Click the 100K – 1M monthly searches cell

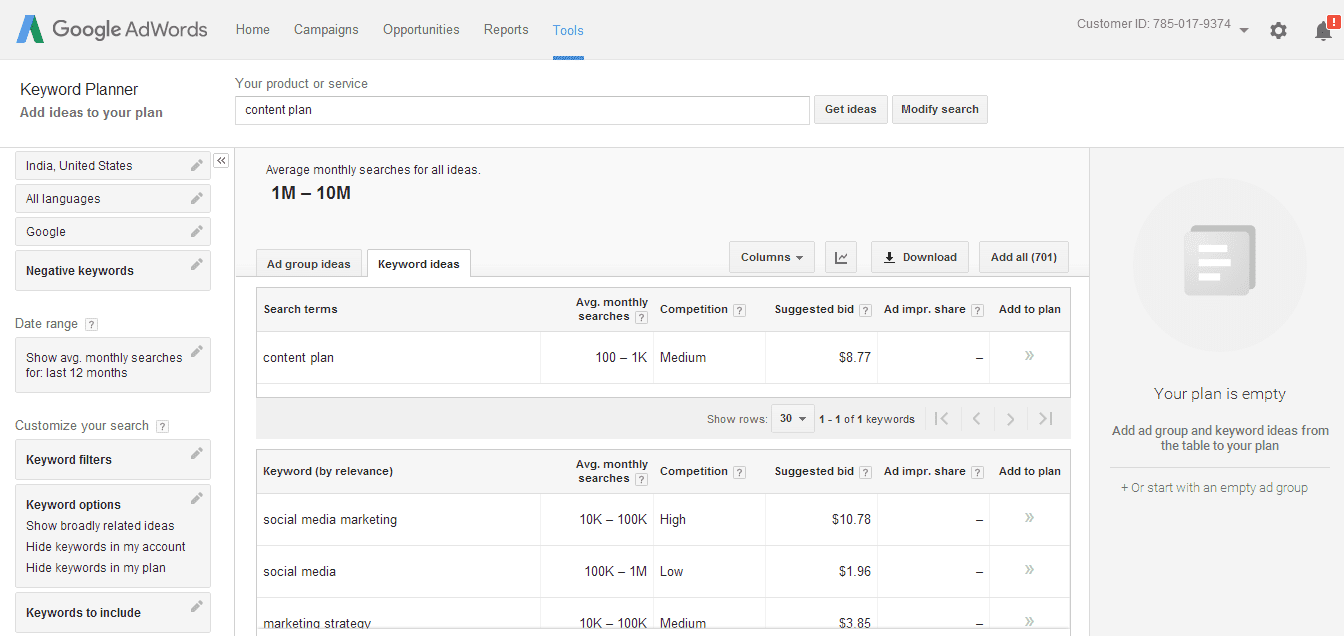616,572
